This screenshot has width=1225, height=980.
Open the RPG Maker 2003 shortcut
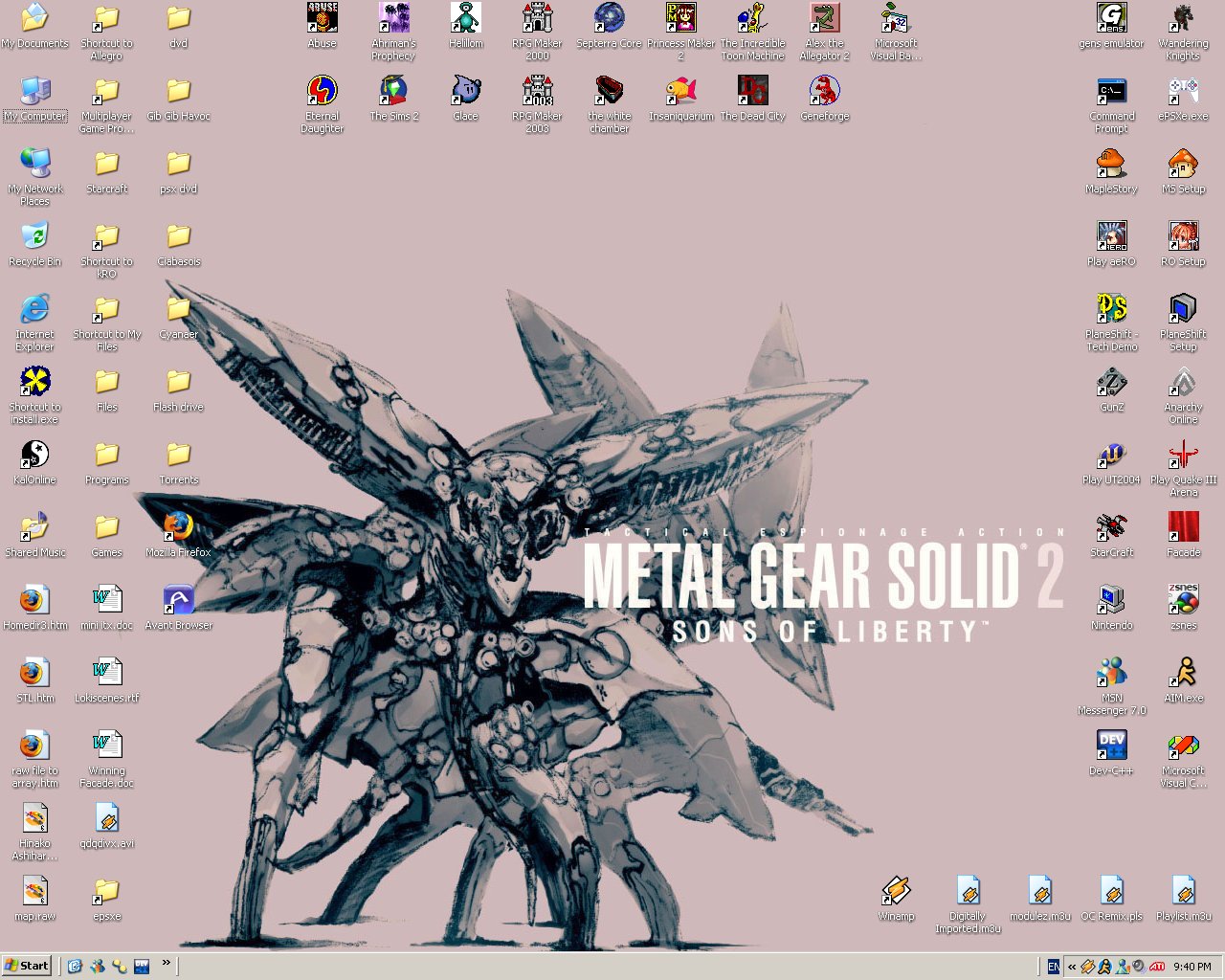(537, 92)
